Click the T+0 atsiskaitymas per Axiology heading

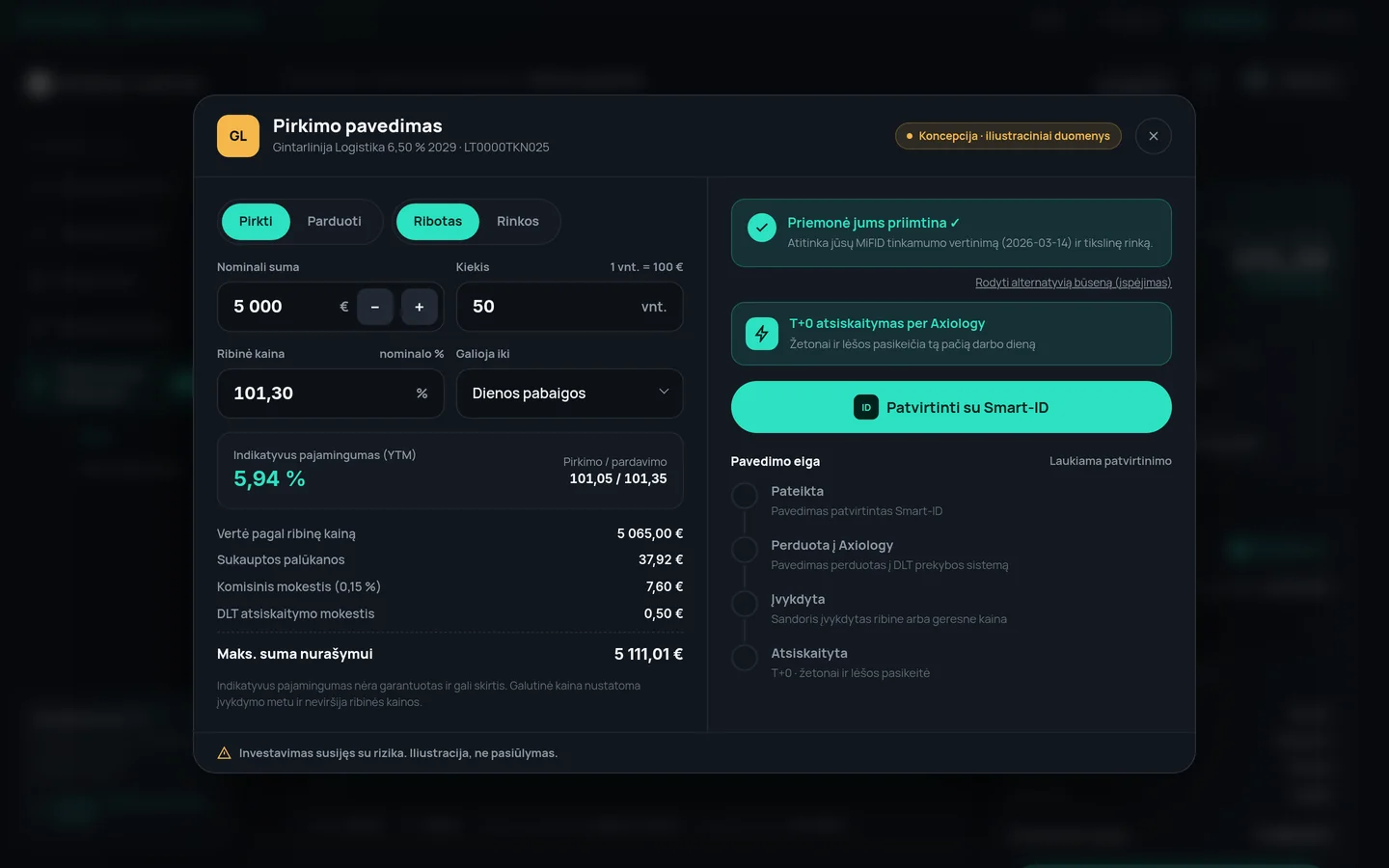click(887, 323)
